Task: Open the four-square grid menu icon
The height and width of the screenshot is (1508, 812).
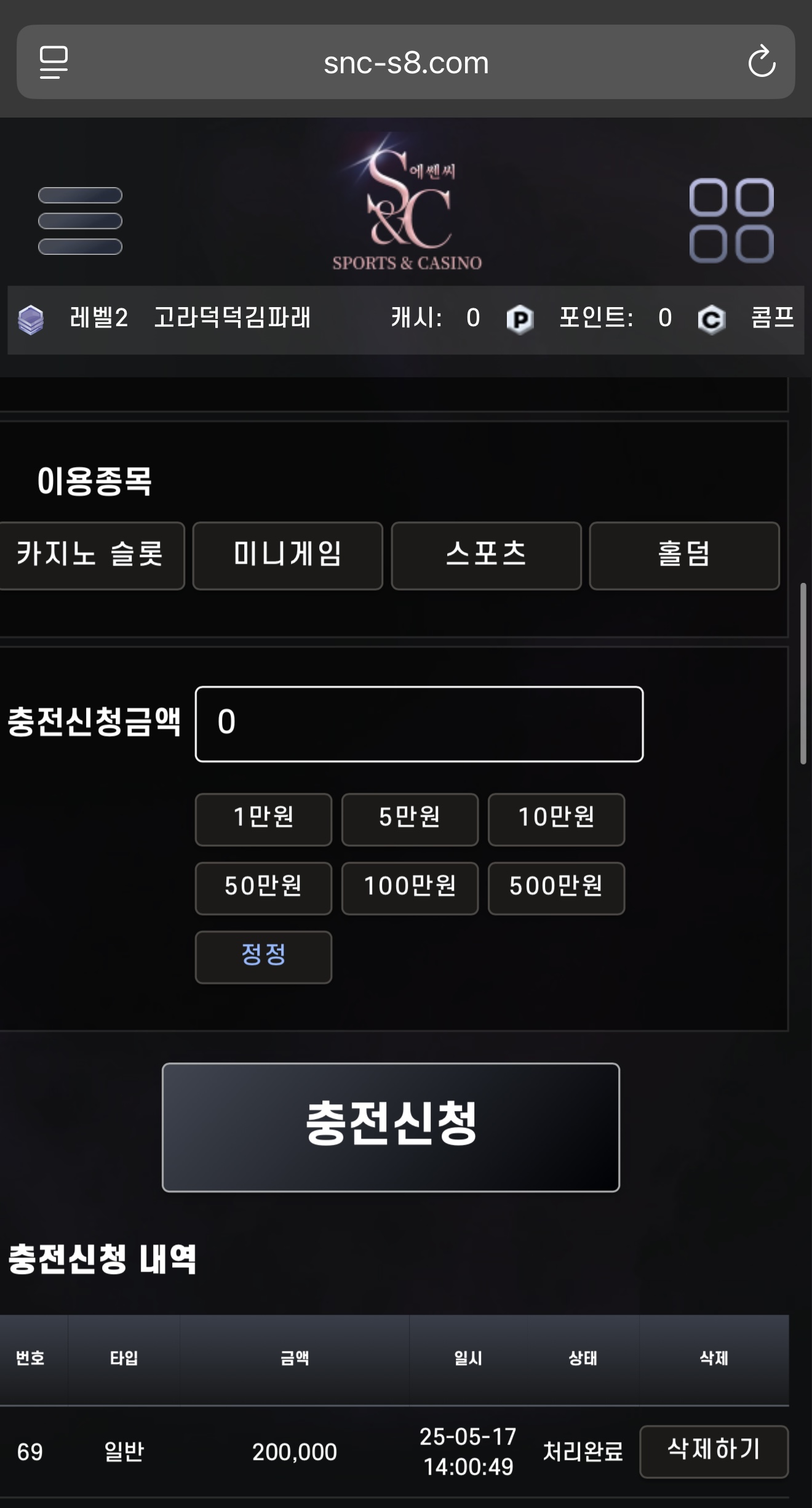Action: (731, 220)
